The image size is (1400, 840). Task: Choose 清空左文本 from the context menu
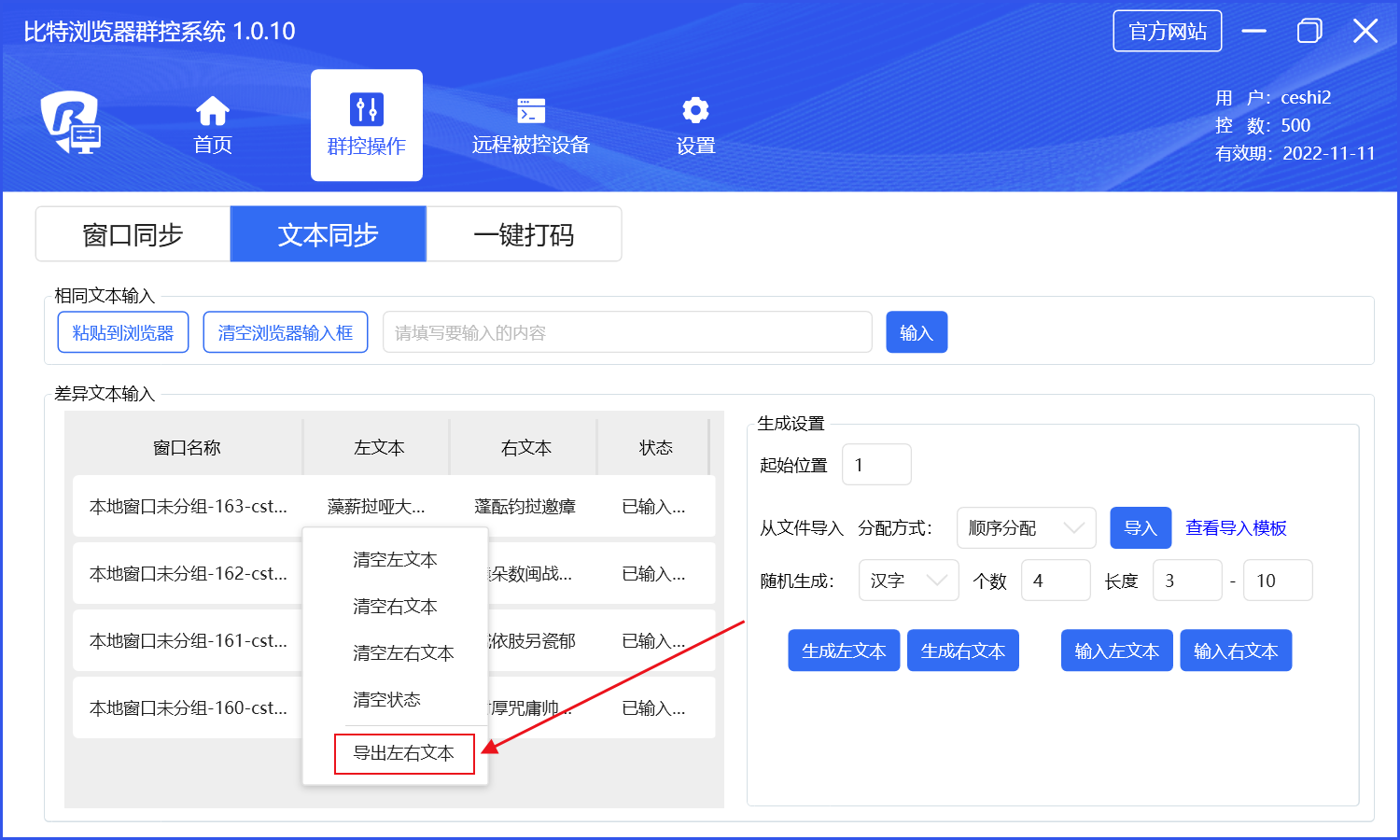395,560
